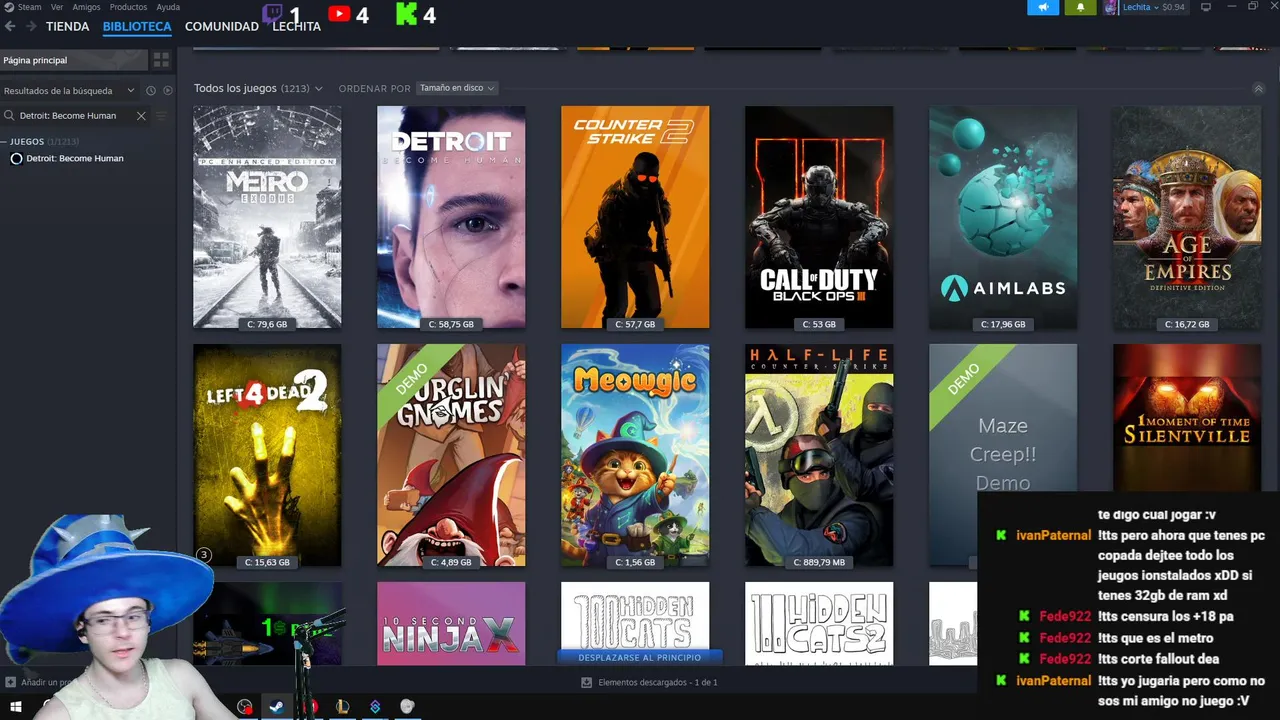Enter Big Picture mode via monitor icon
The height and width of the screenshot is (720, 1280).
pos(1206,7)
